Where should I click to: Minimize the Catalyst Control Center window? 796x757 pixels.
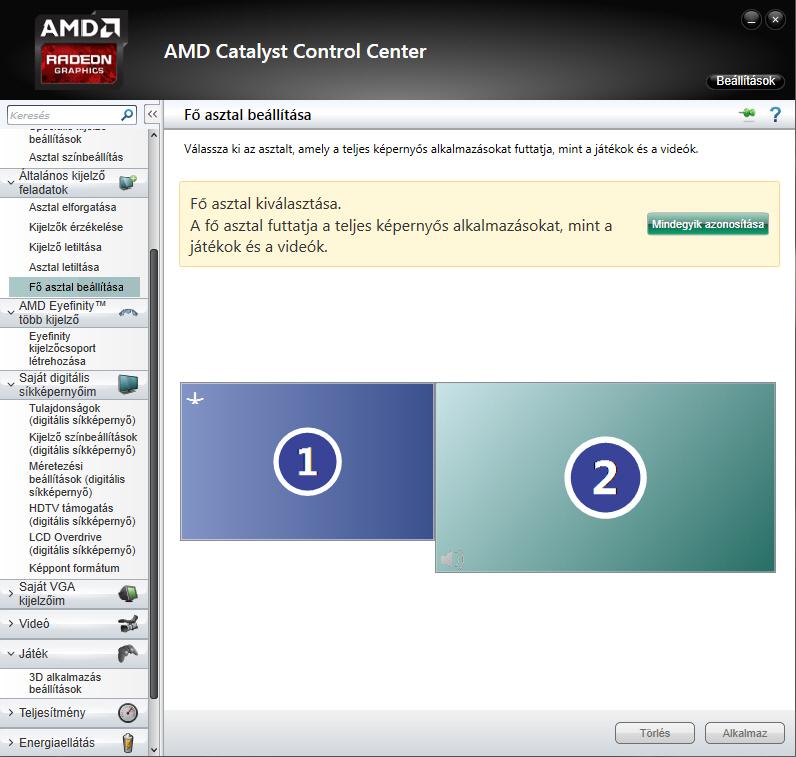(x=751, y=20)
